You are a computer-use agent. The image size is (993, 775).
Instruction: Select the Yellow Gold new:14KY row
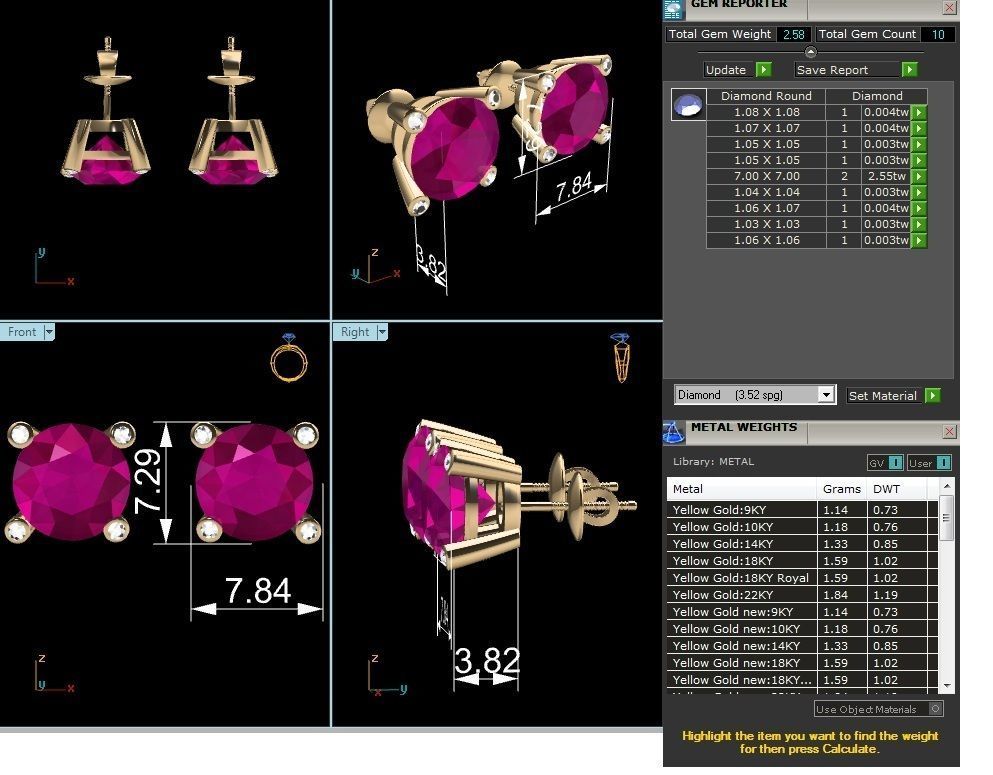802,646
